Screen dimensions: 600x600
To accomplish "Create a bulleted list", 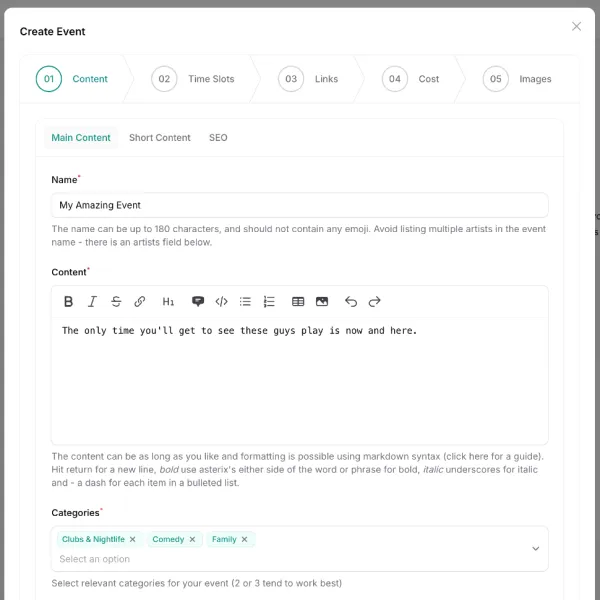I will [x=245, y=302].
